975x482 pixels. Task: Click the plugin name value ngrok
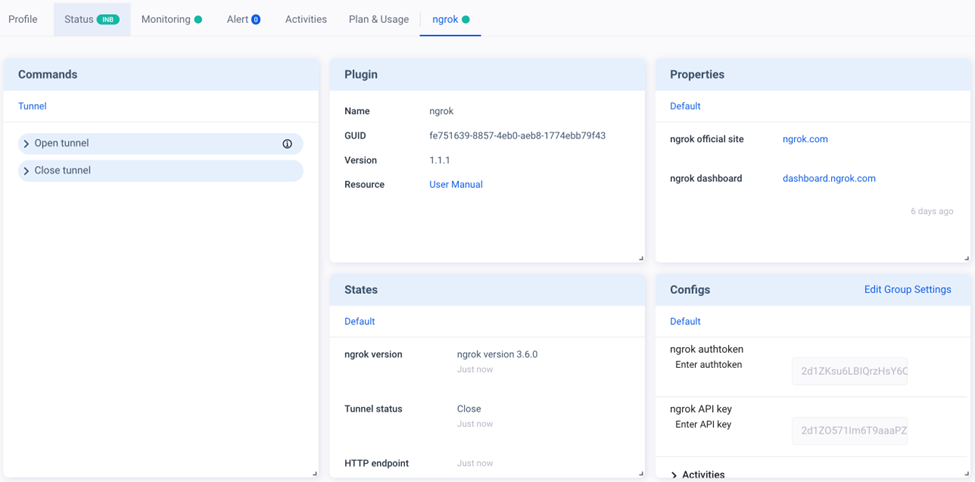pos(443,111)
